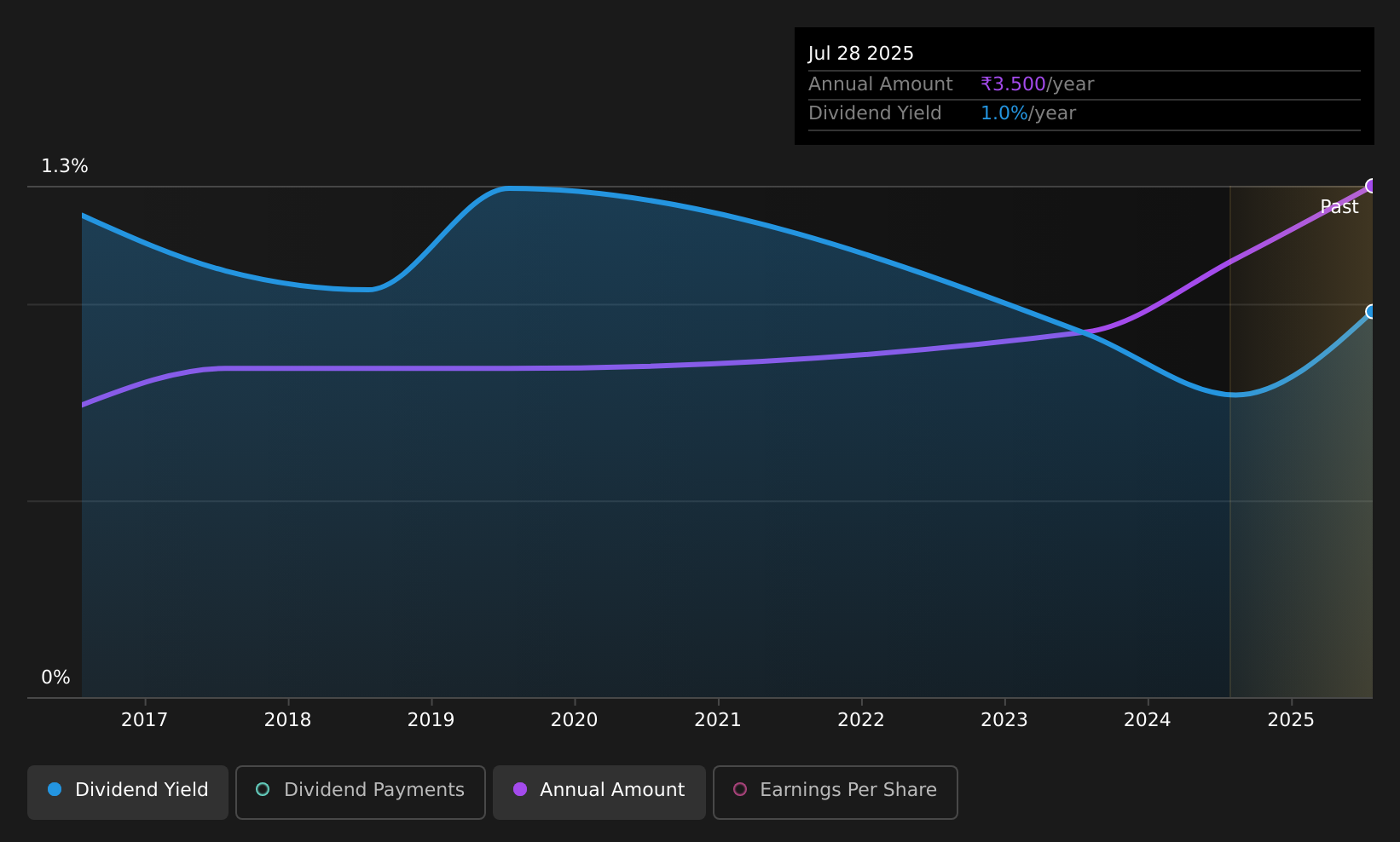Click the 2021 x-axis label

click(x=718, y=720)
